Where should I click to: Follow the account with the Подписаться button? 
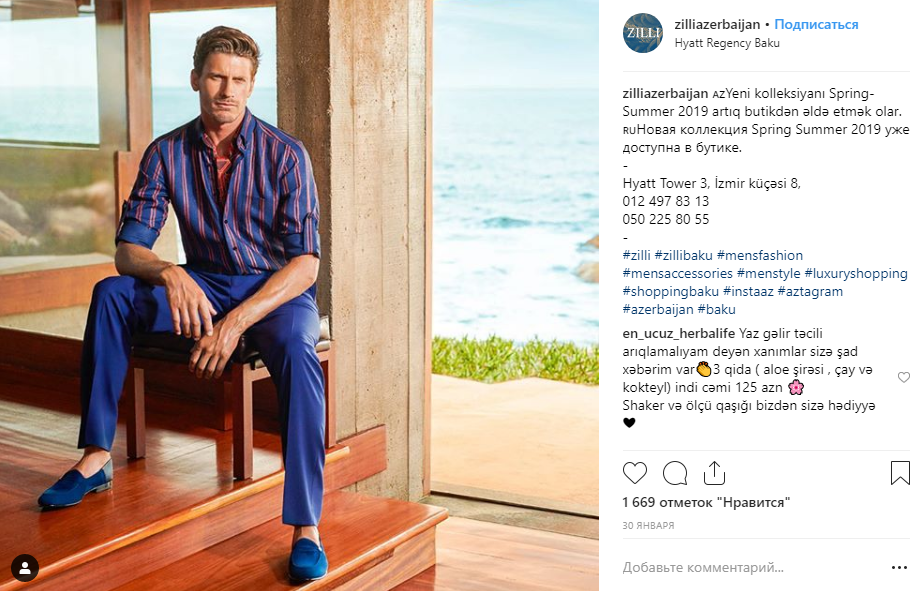[x=816, y=25]
